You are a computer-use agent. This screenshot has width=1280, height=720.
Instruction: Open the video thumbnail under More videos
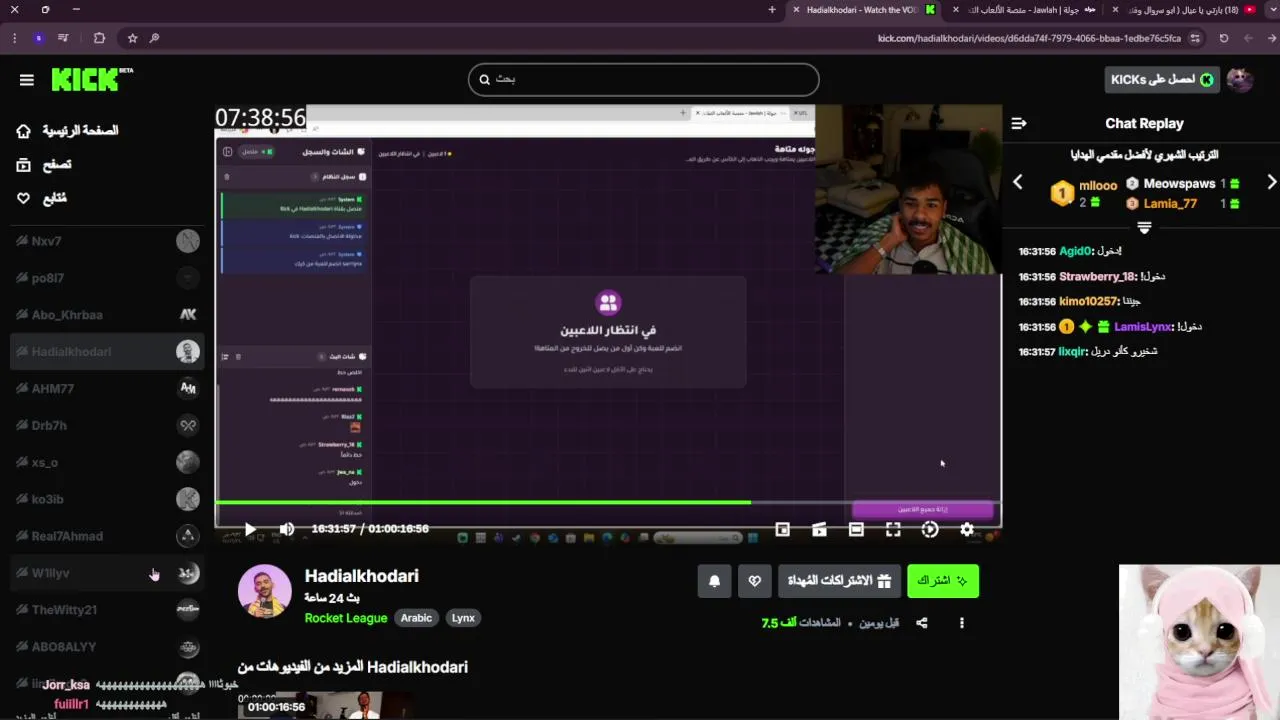[325, 704]
